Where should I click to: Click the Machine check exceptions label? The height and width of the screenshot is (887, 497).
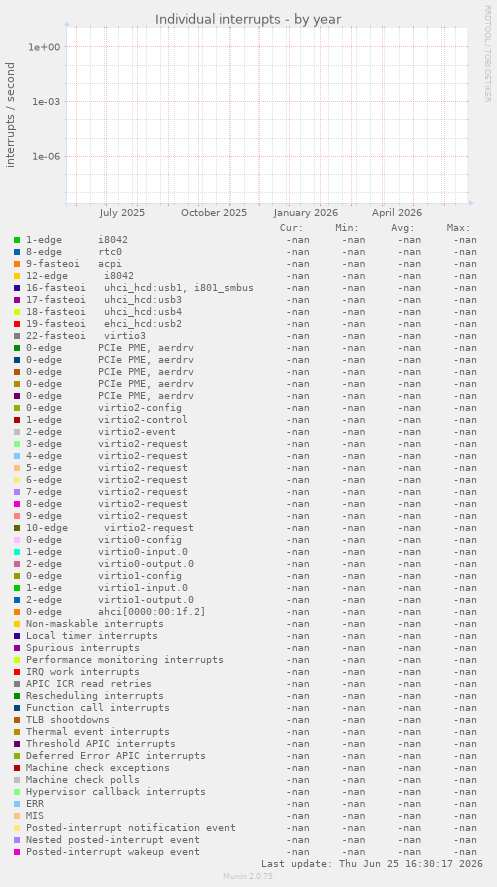98,768
